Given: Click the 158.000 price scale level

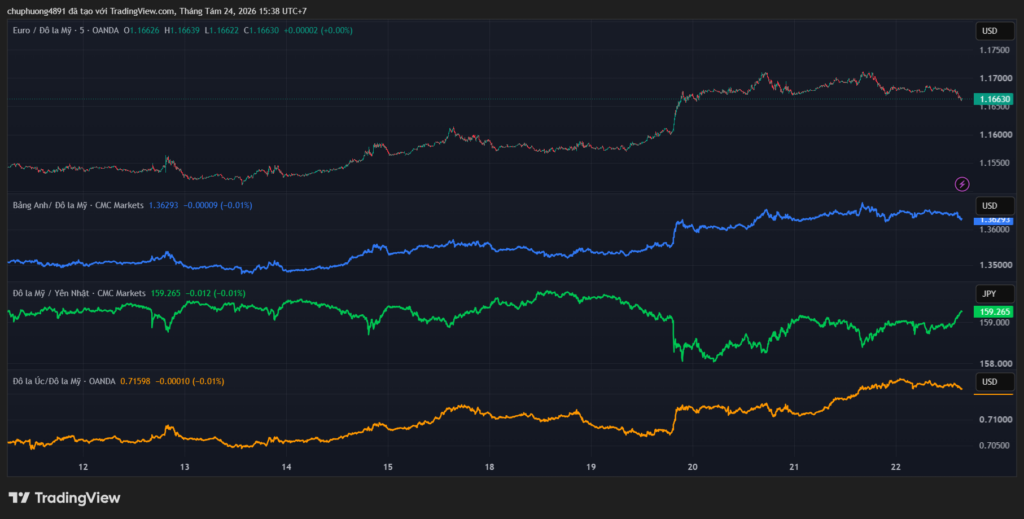Looking at the screenshot, I should click(994, 364).
